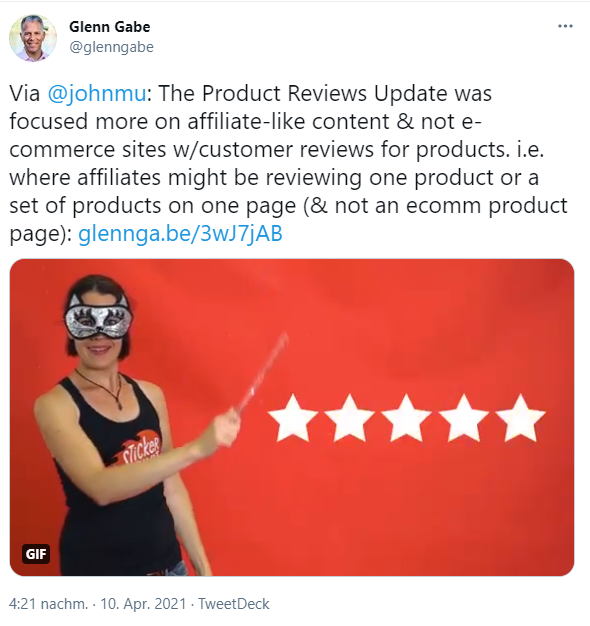Click the 10. Apr. 2021 date
The width and height of the screenshot is (590, 626).
coord(143,604)
